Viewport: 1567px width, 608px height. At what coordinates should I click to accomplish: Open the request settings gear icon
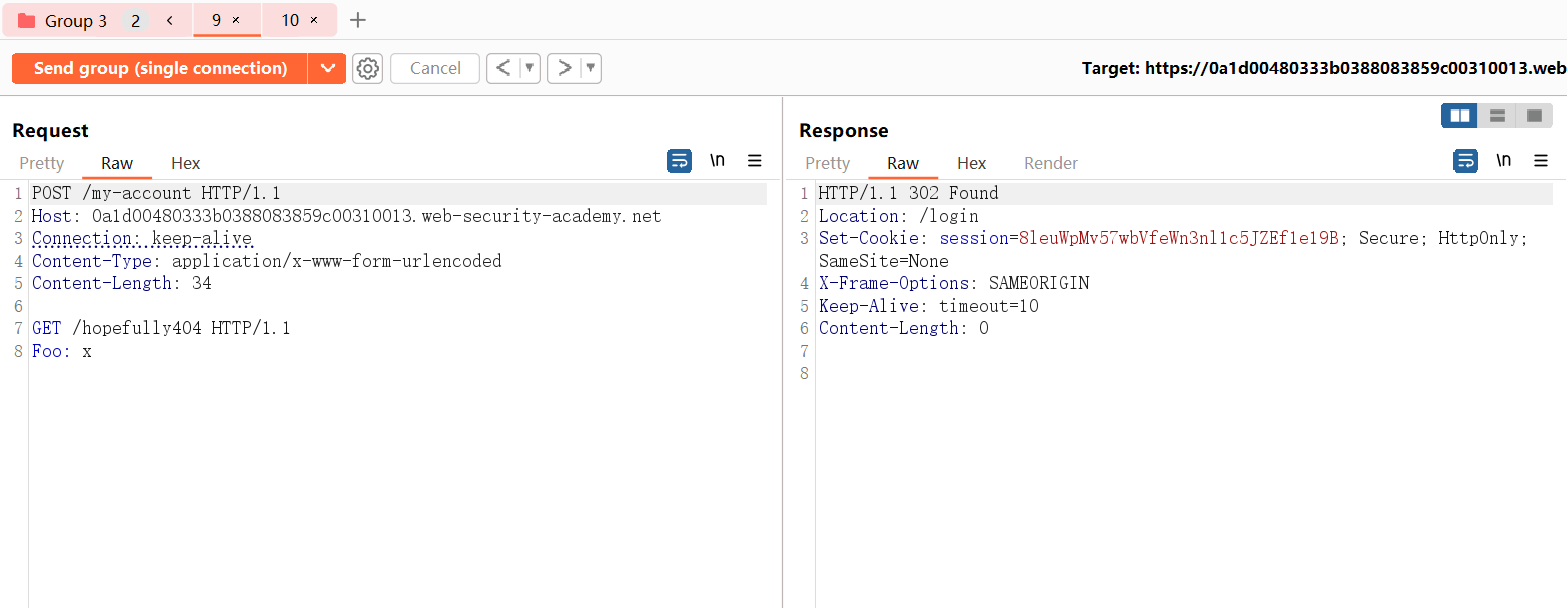click(368, 68)
